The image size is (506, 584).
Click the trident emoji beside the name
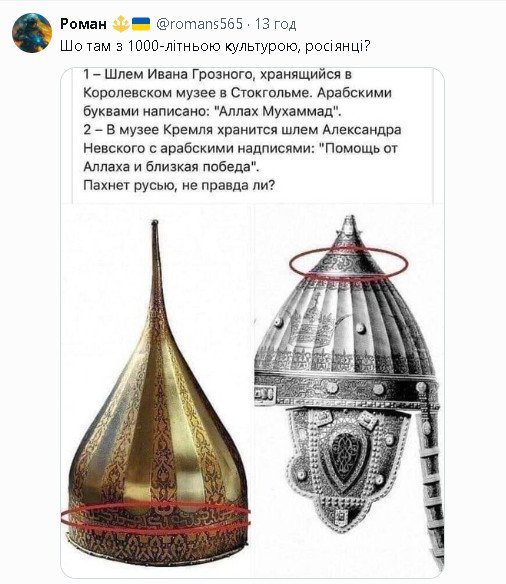click(121, 24)
